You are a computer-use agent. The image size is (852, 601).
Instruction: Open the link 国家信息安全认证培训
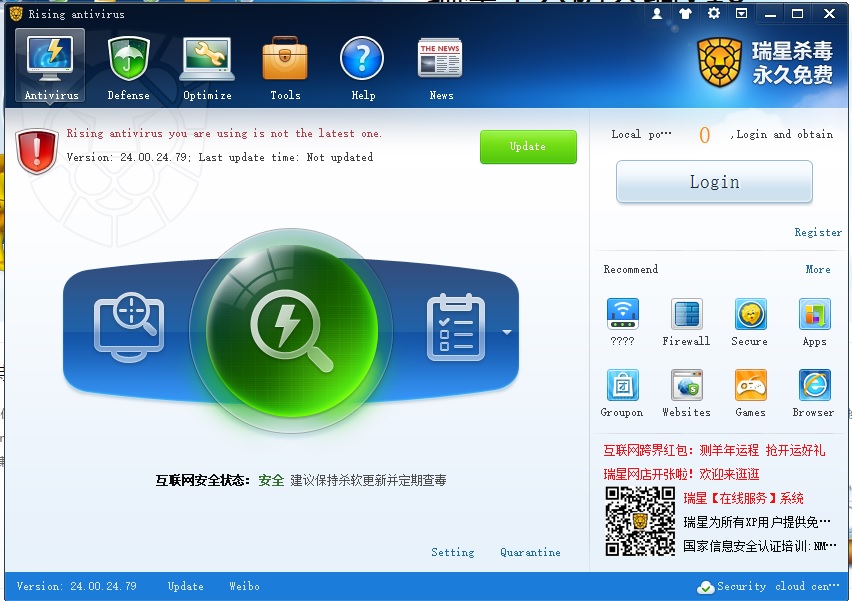pyautogui.click(x=760, y=546)
